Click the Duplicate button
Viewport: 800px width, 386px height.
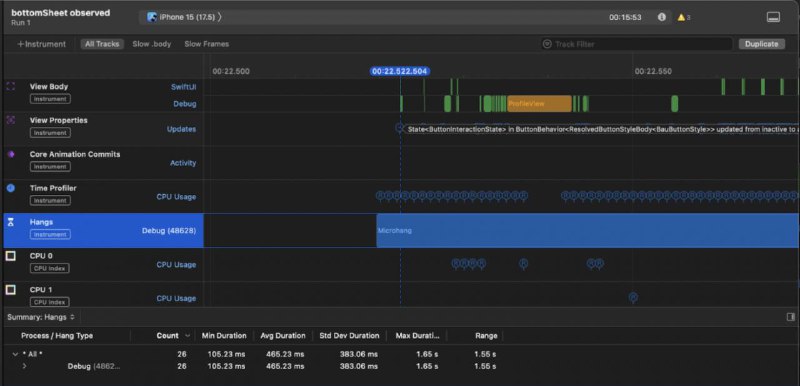click(x=762, y=44)
